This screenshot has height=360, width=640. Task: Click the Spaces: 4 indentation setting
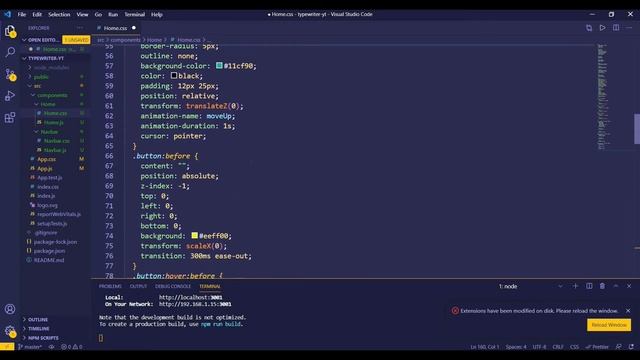click(516, 347)
